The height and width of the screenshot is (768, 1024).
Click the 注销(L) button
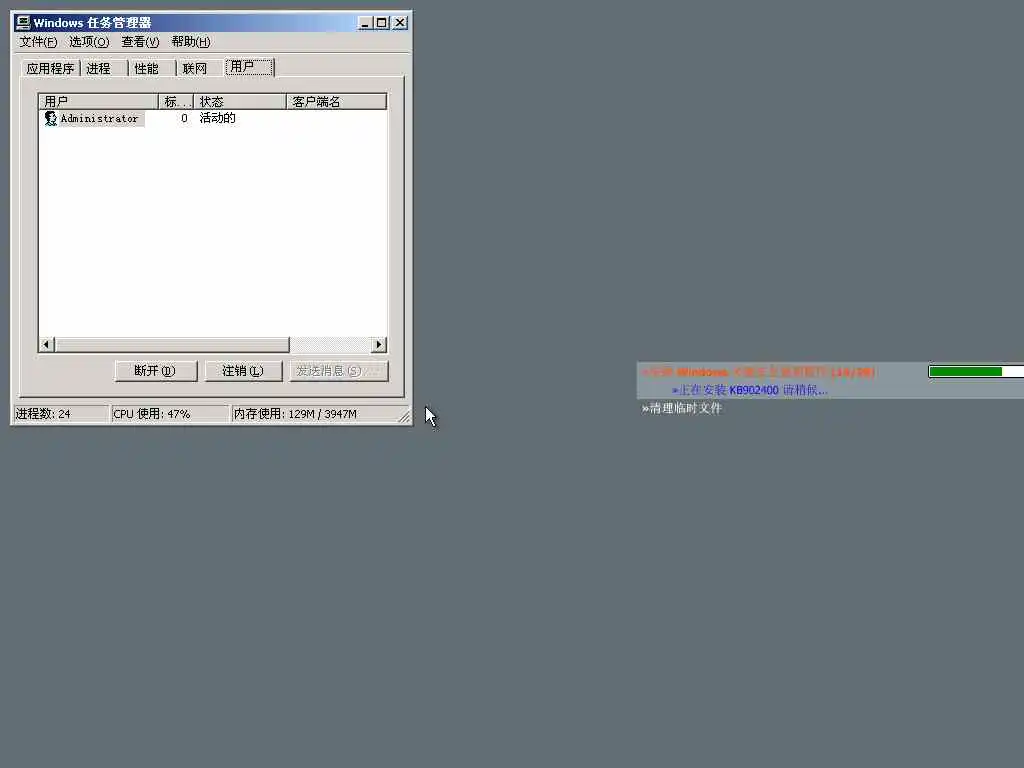click(243, 371)
